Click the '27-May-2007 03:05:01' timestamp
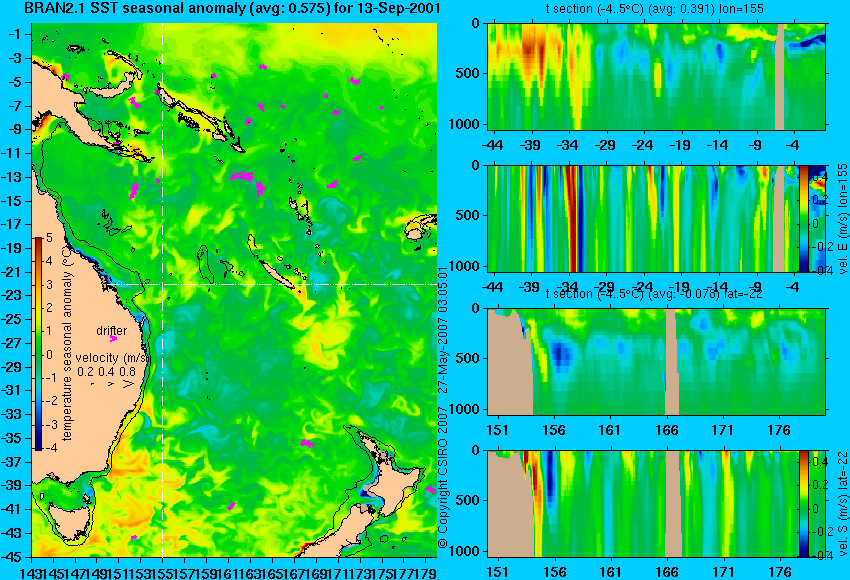 [442, 330]
